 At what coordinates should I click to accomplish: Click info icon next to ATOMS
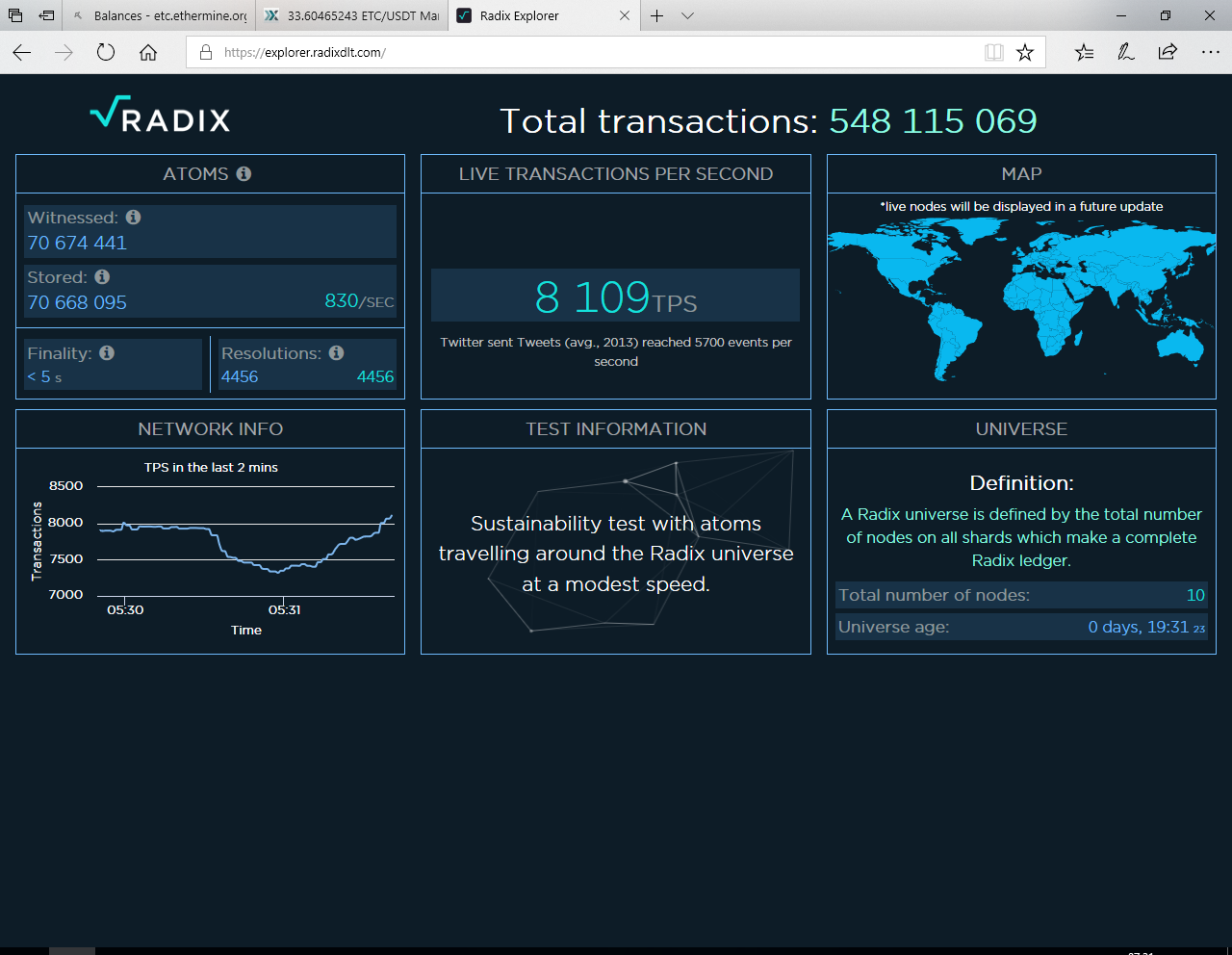click(x=244, y=173)
